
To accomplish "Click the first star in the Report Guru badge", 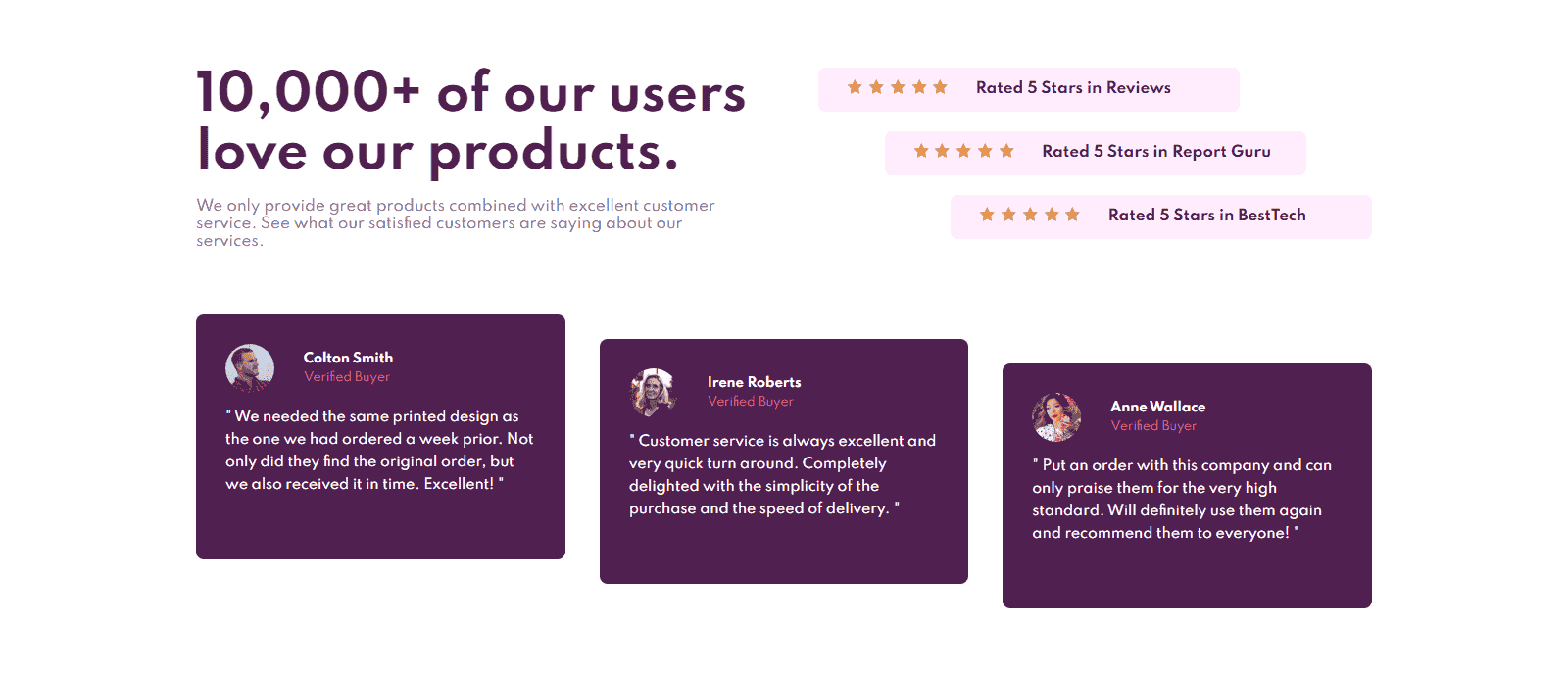I will pyautogui.click(x=921, y=151).
